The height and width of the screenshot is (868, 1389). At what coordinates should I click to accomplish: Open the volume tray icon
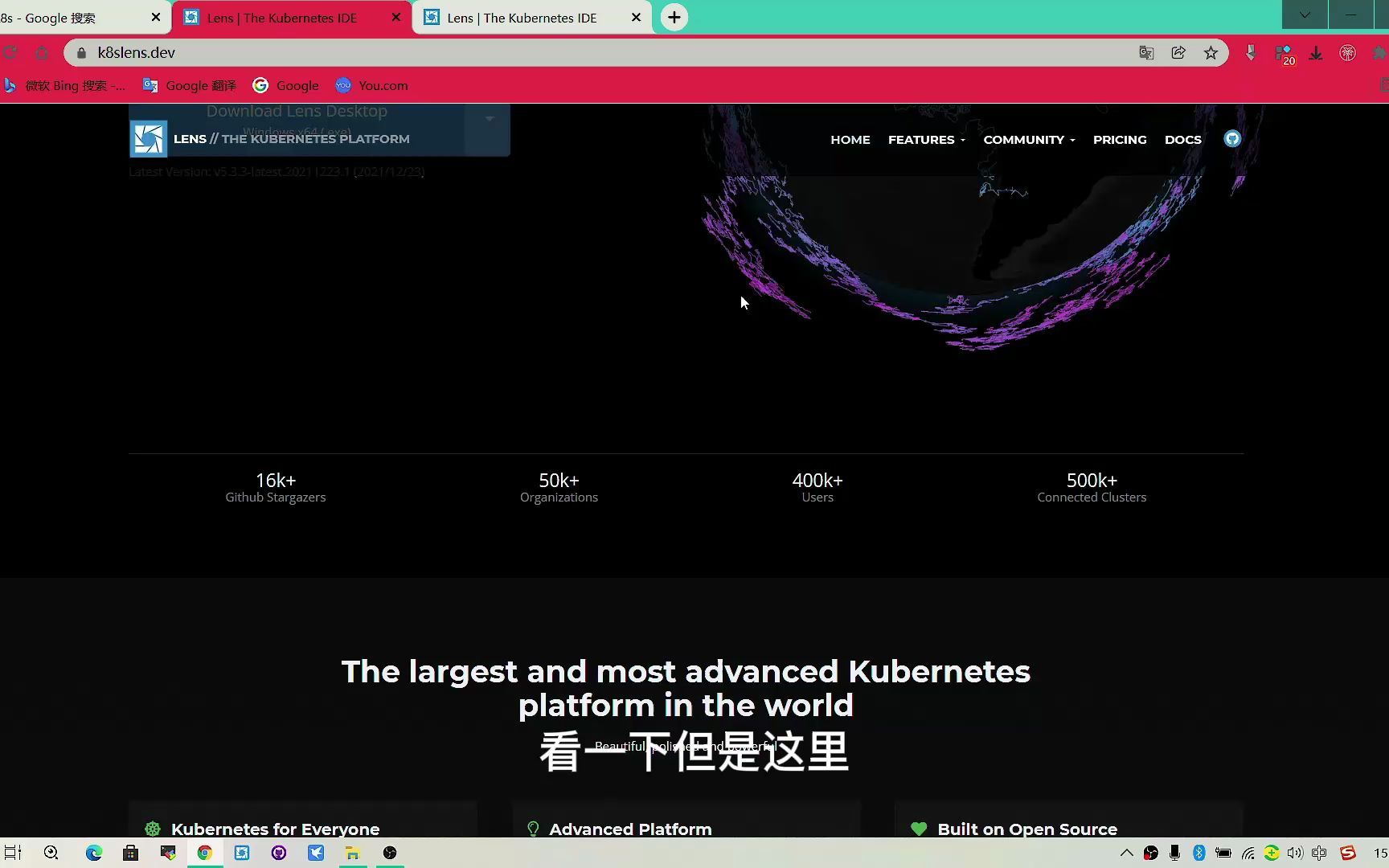(x=1294, y=853)
